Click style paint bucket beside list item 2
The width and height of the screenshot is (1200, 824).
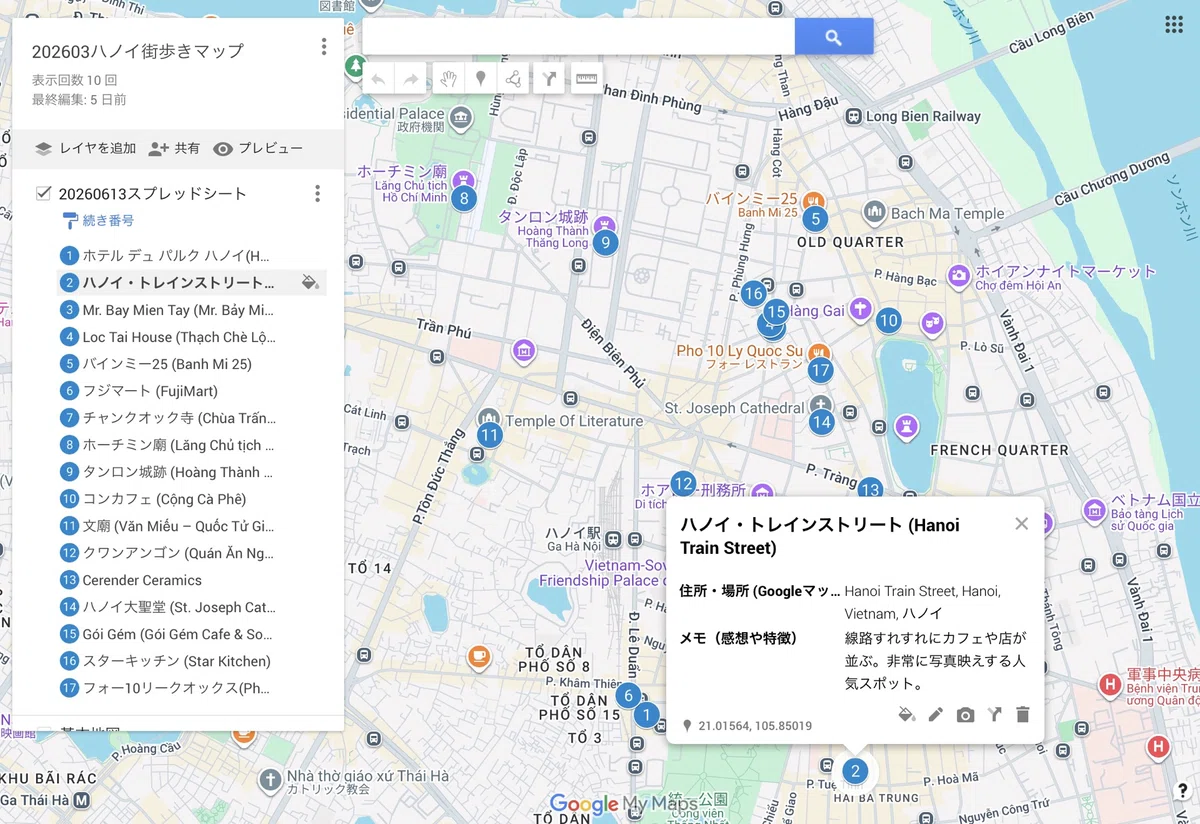(310, 283)
